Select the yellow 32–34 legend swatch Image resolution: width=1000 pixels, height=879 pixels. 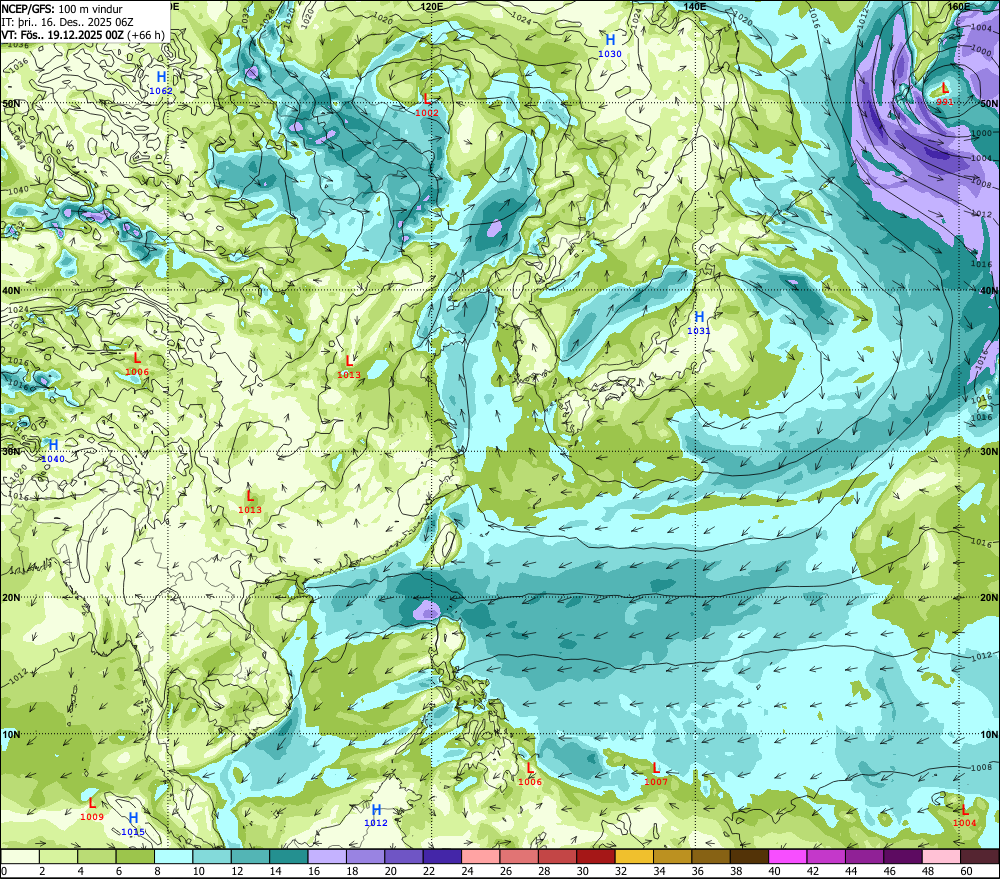tap(634, 856)
